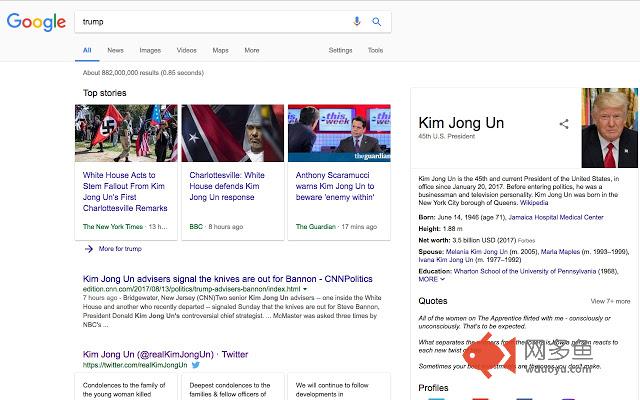Open the Settings menu
640x400 pixels.
[340, 50]
